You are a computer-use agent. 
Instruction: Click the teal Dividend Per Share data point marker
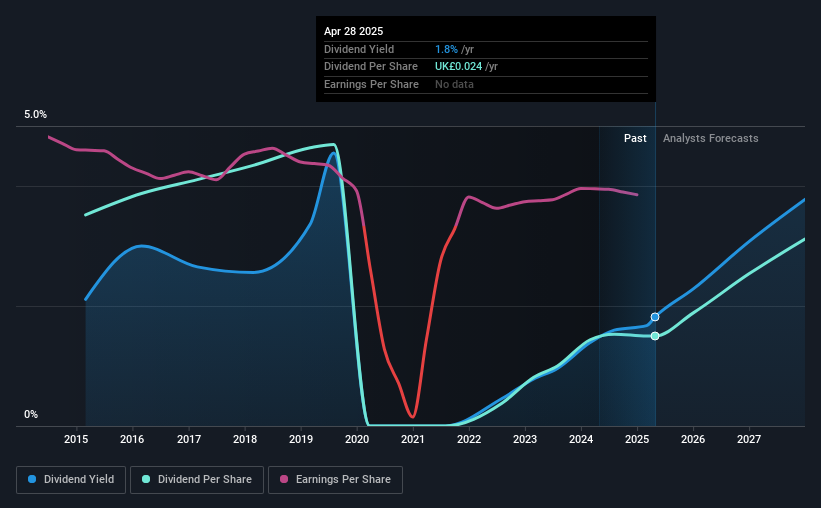655,336
